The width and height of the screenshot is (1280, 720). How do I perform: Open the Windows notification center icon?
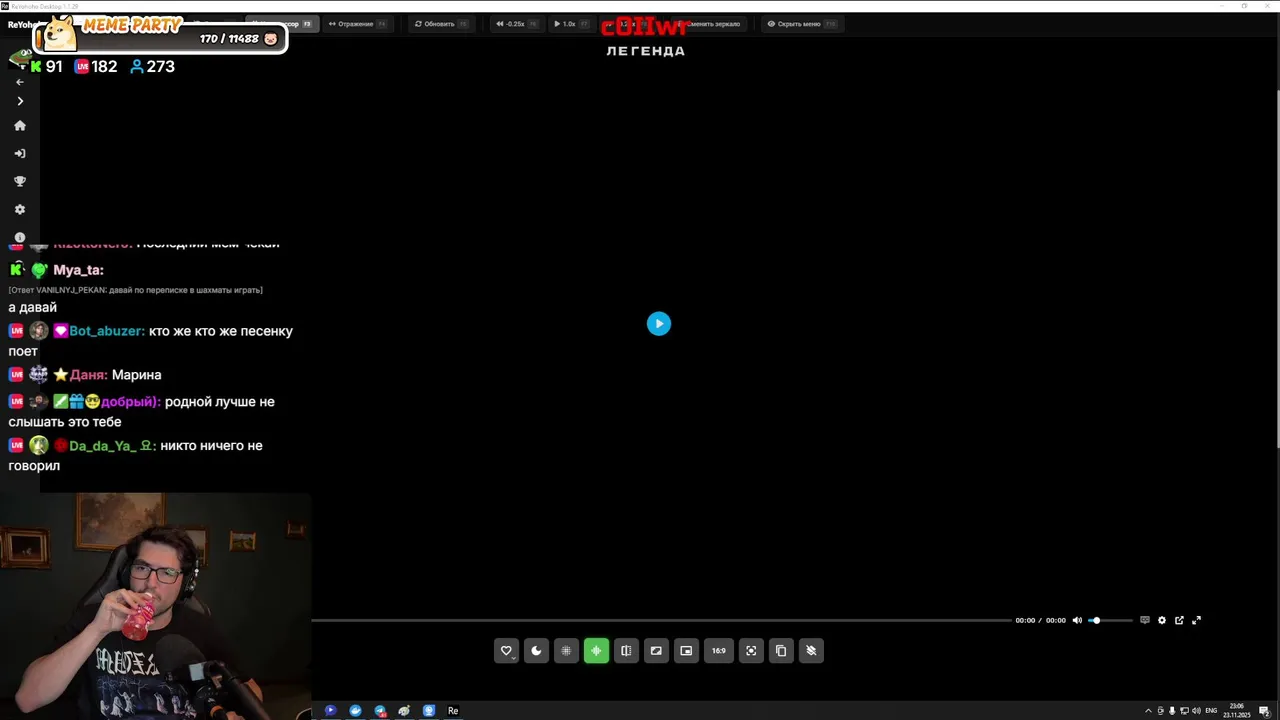pos(1264,711)
